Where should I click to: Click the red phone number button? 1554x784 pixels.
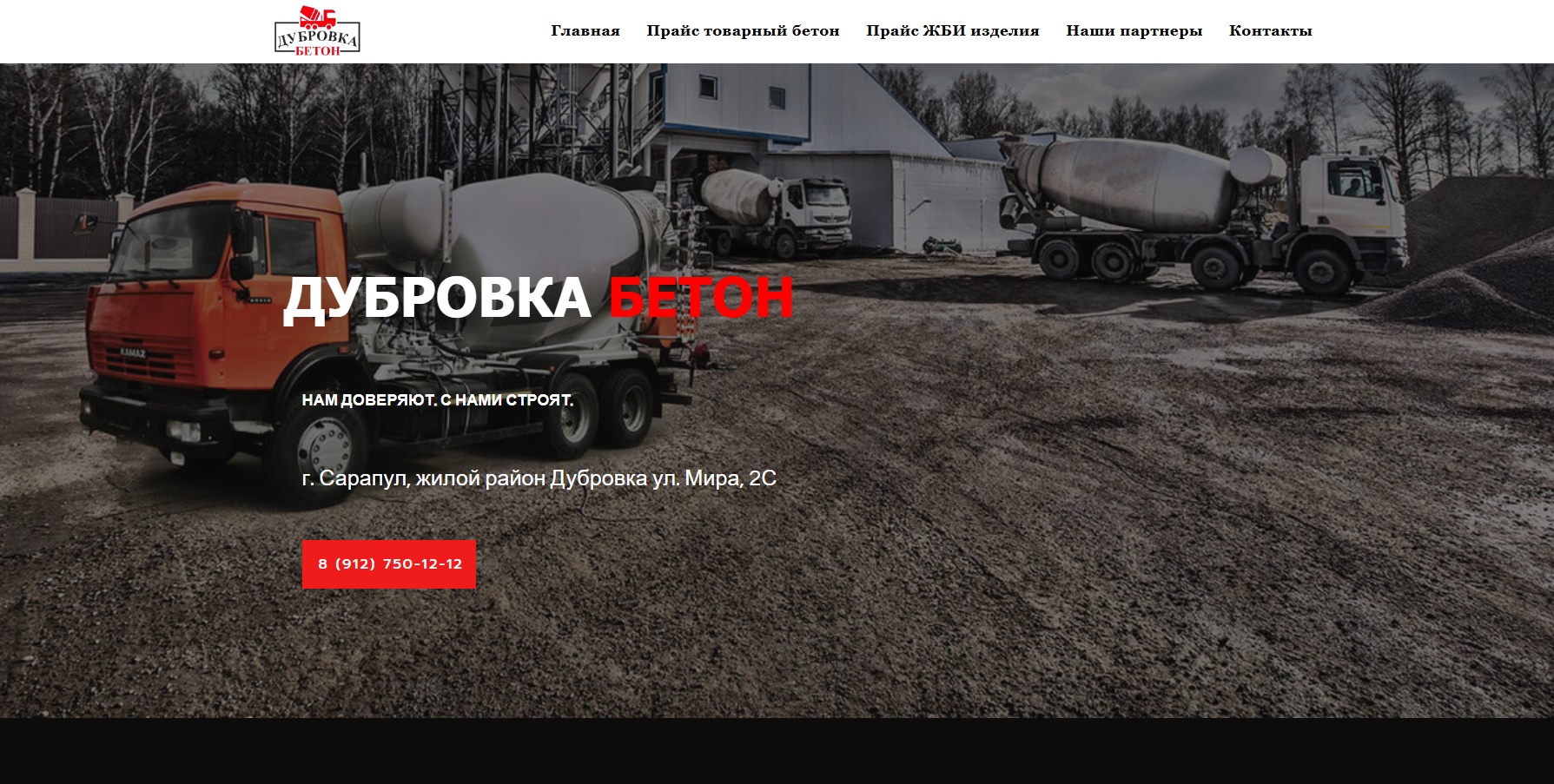389,564
